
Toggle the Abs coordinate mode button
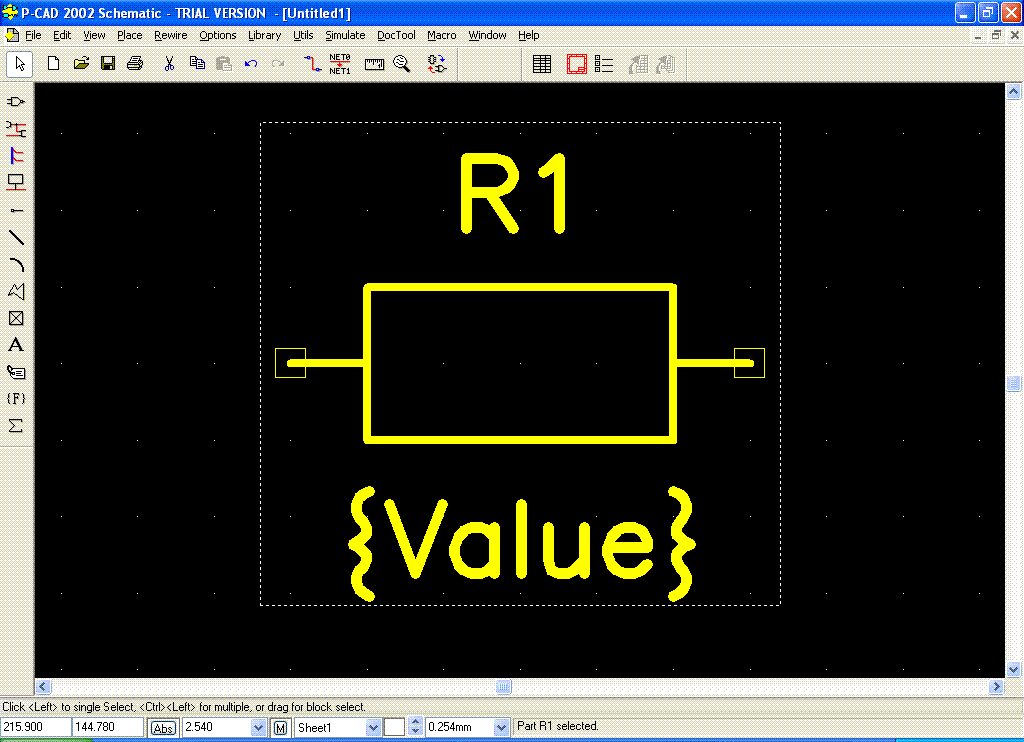[163, 728]
